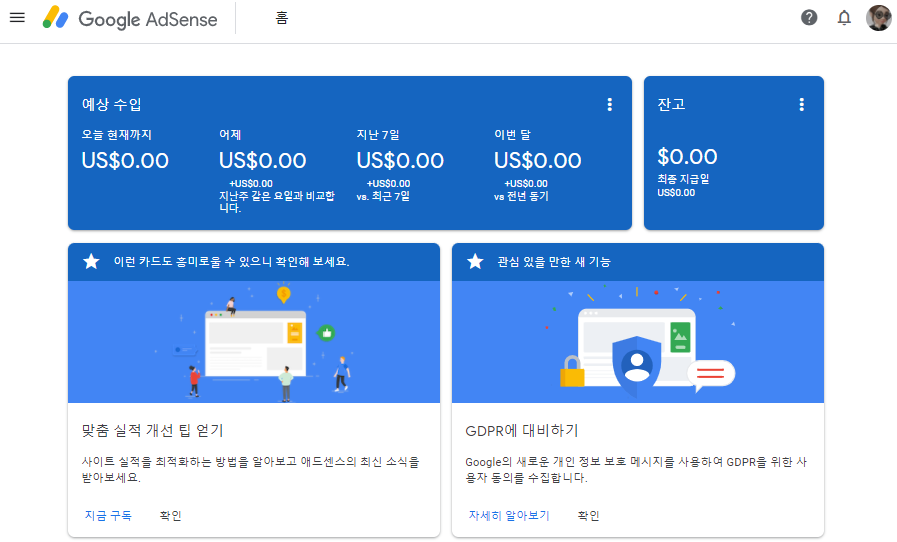
Task: Click the GDPR privacy shield illustration
Action: (x=638, y=342)
